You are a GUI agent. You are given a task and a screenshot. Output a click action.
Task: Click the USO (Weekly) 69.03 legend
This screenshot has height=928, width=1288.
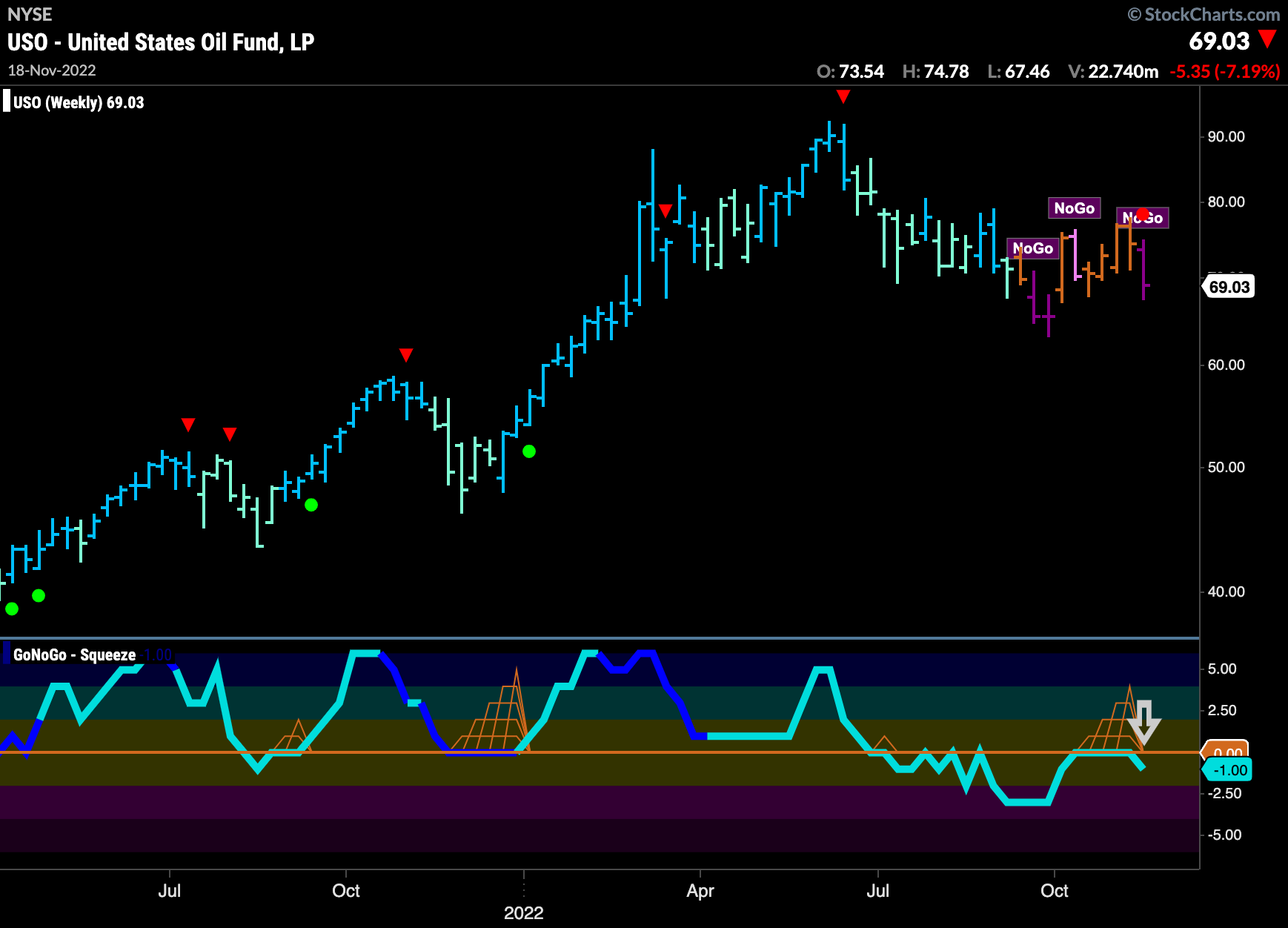[79, 102]
